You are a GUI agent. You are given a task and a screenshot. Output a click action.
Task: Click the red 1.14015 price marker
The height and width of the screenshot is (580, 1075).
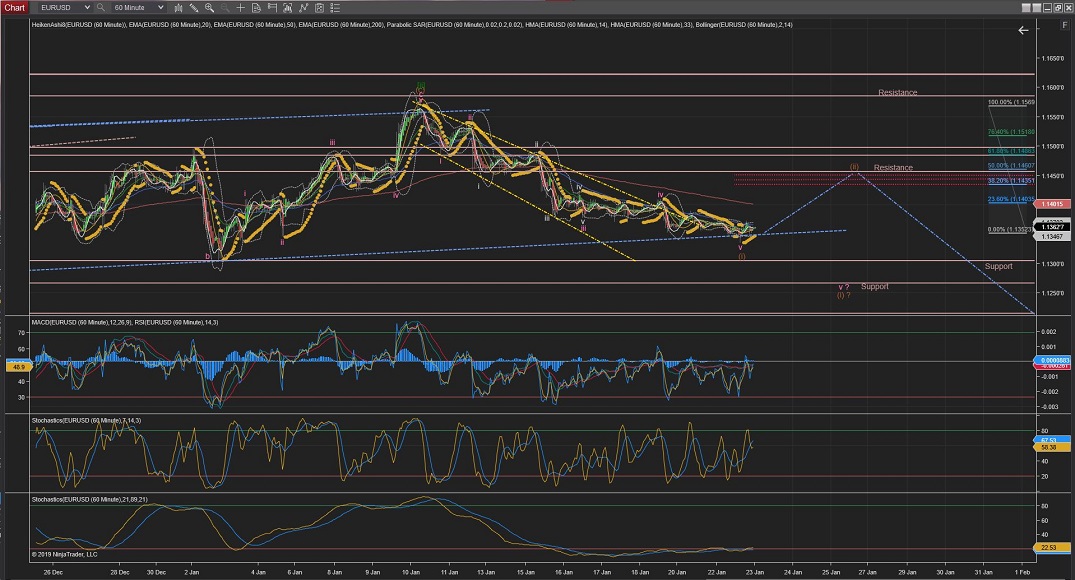click(x=1052, y=204)
